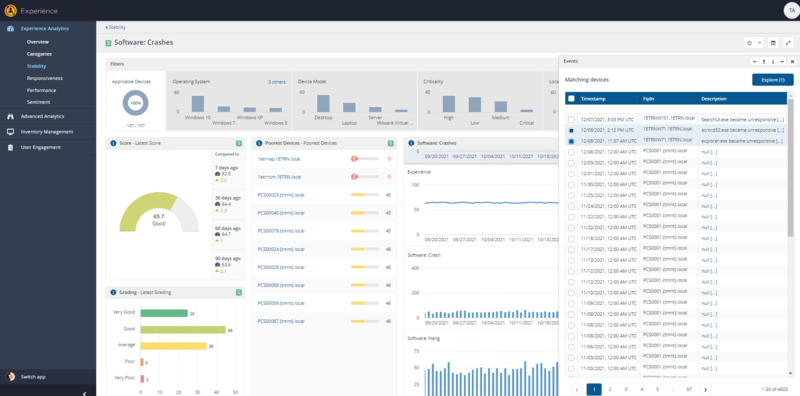Go to next page with right chevron
Image resolution: width=800 pixels, height=396 pixels.
[x=705, y=389]
